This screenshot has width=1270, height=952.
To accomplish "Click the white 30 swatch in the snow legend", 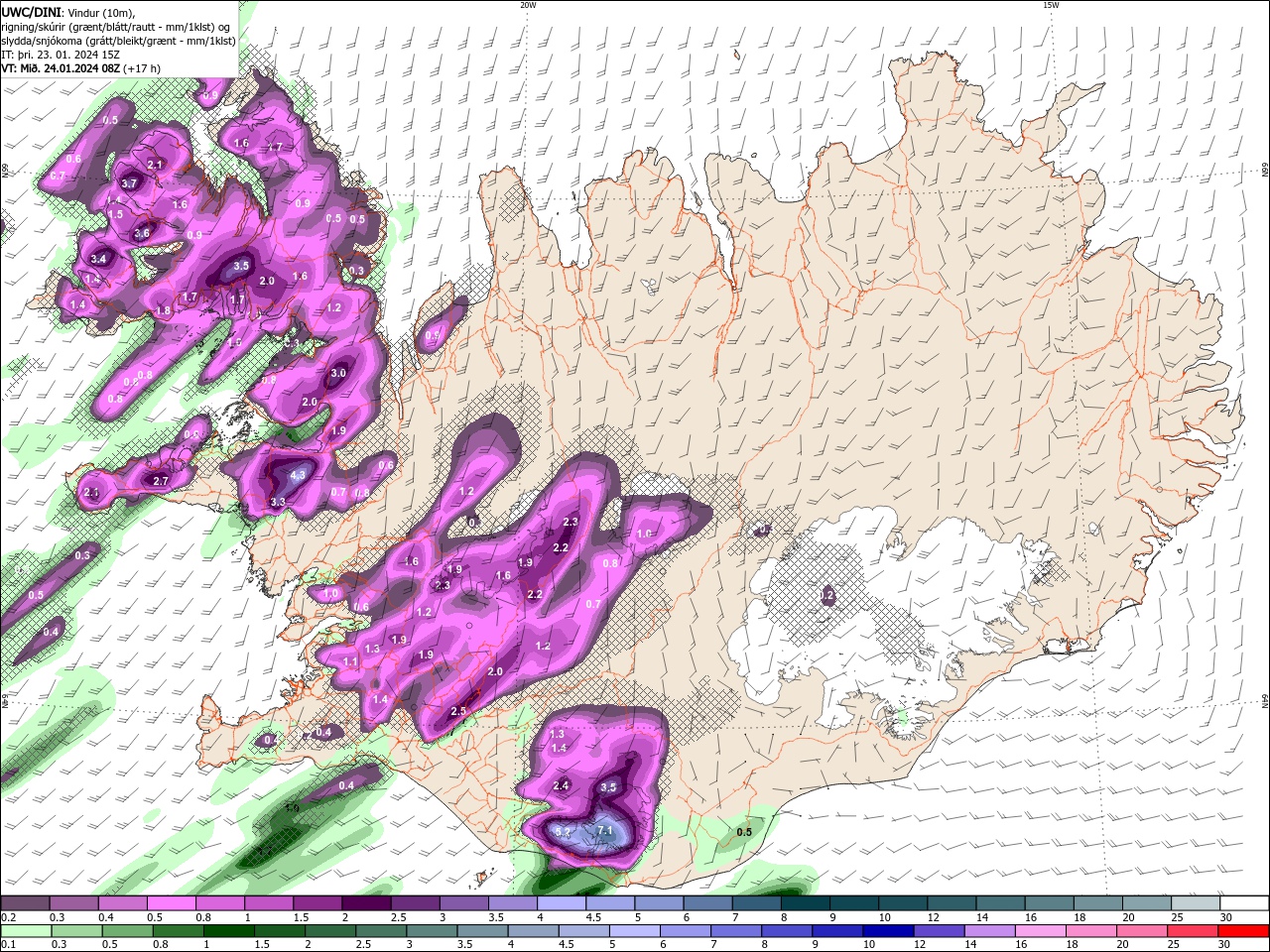I will (x=1243, y=903).
